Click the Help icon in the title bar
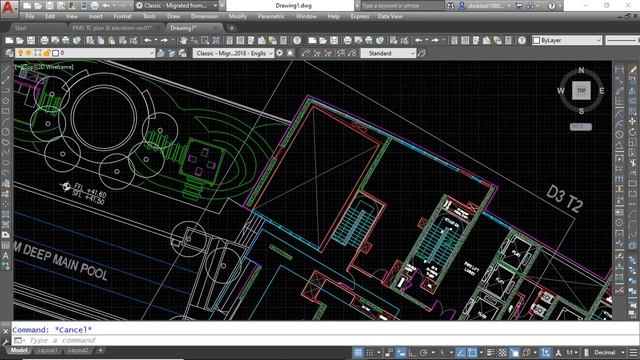The image size is (640, 360). [551, 6]
